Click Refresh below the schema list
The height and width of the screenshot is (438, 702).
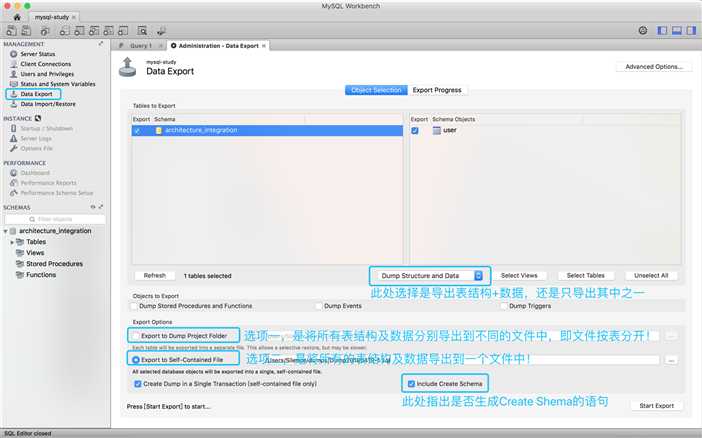coord(154,276)
